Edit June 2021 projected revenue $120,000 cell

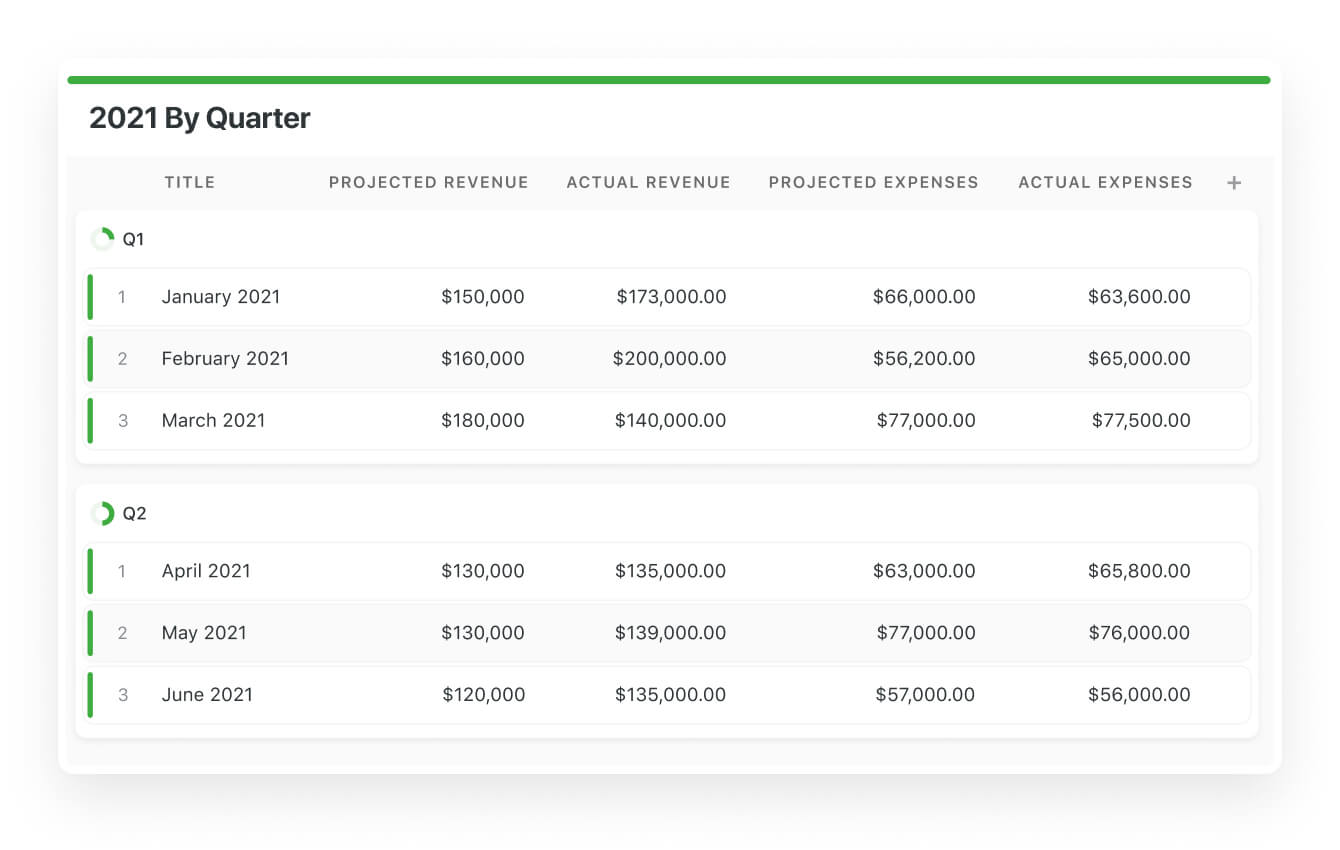coord(484,695)
